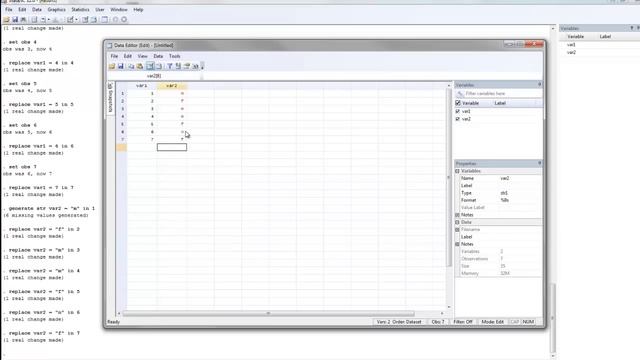Expand Notes under Data properties

click(x=458, y=244)
